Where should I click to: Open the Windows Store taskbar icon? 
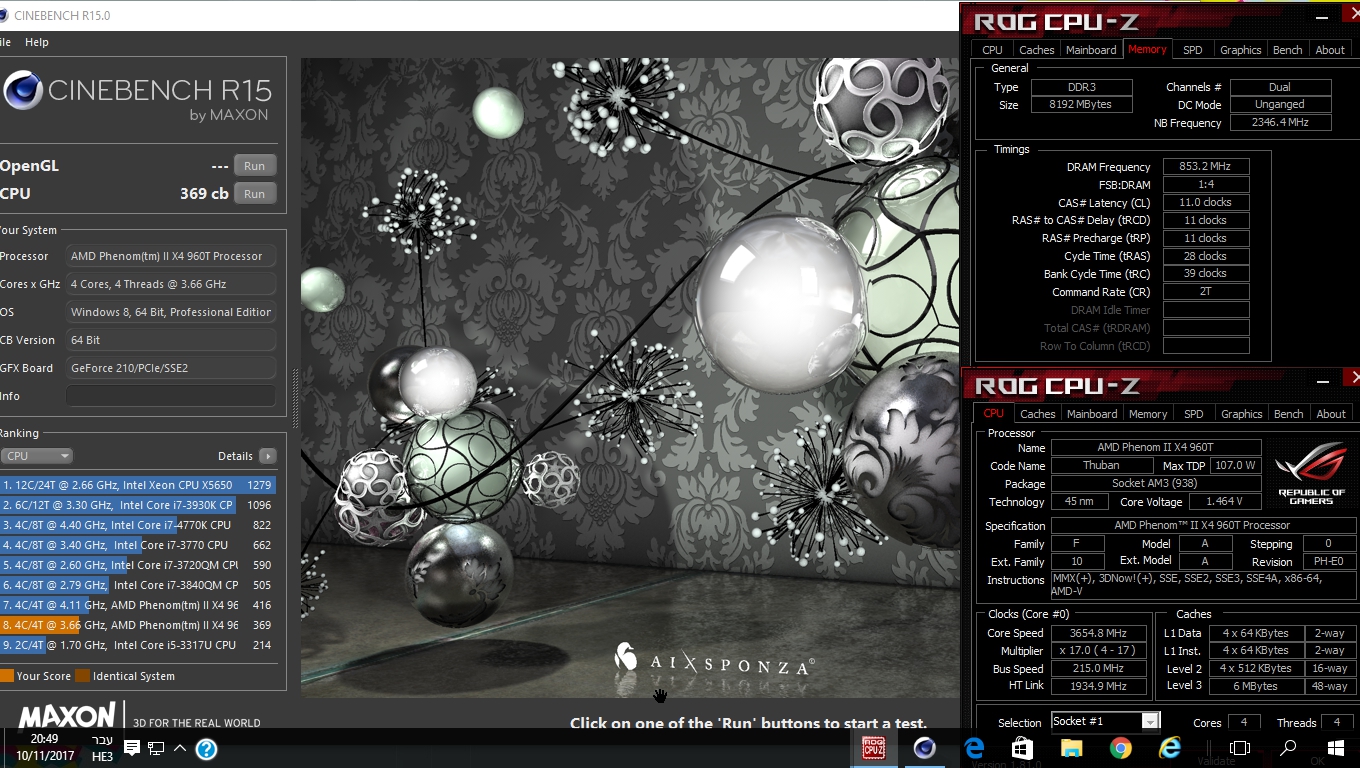pyautogui.click(x=1022, y=748)
